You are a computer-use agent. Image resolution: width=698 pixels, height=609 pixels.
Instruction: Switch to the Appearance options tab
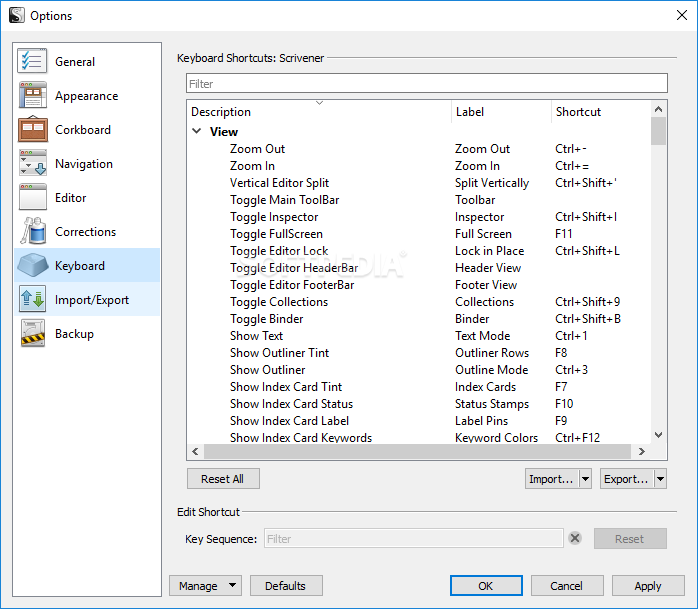click(x=87, y=95)
